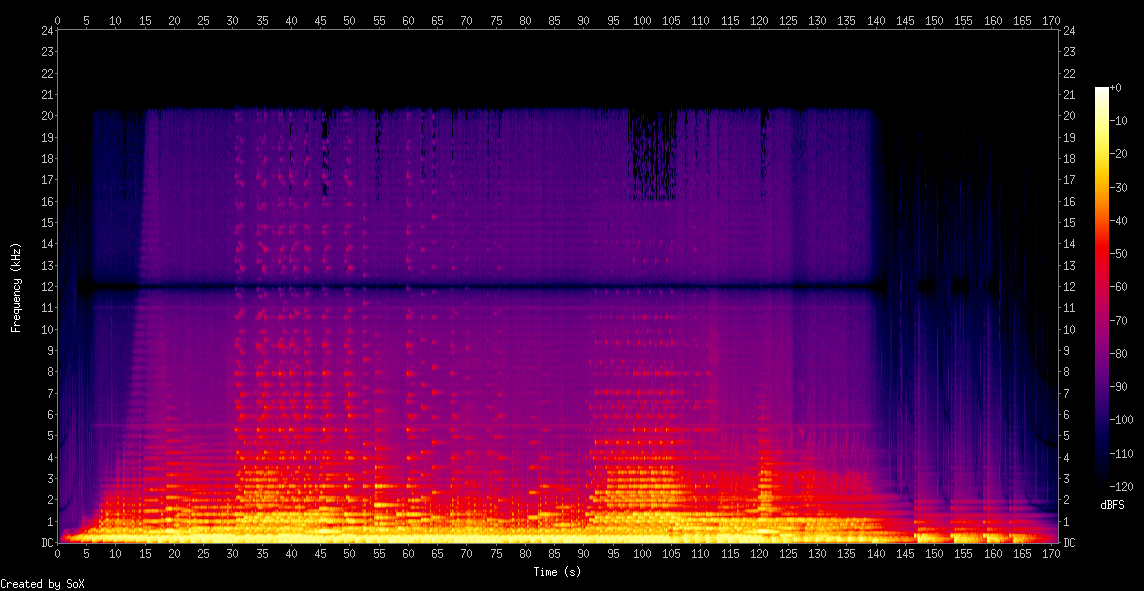
Task: Click '20' on the right frequency axis
Action: click(1069, 116)
